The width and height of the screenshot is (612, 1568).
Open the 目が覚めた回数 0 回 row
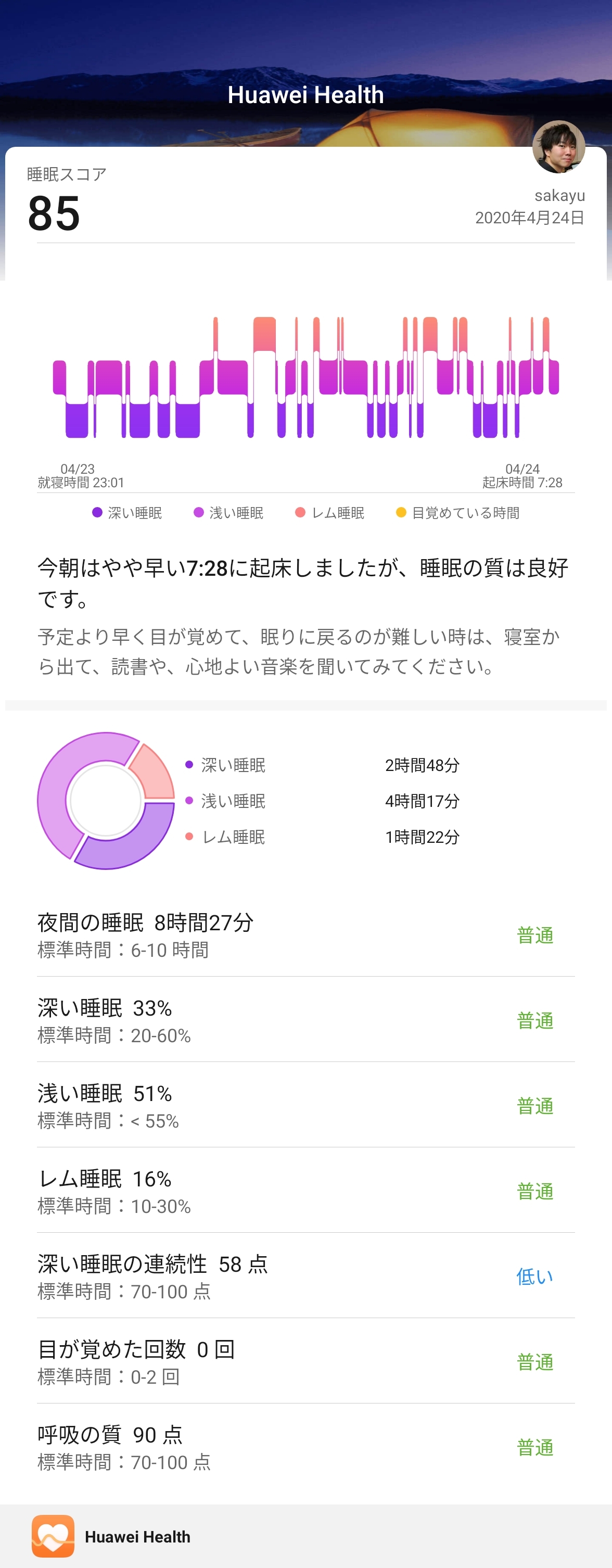(x=305, y=1362)
